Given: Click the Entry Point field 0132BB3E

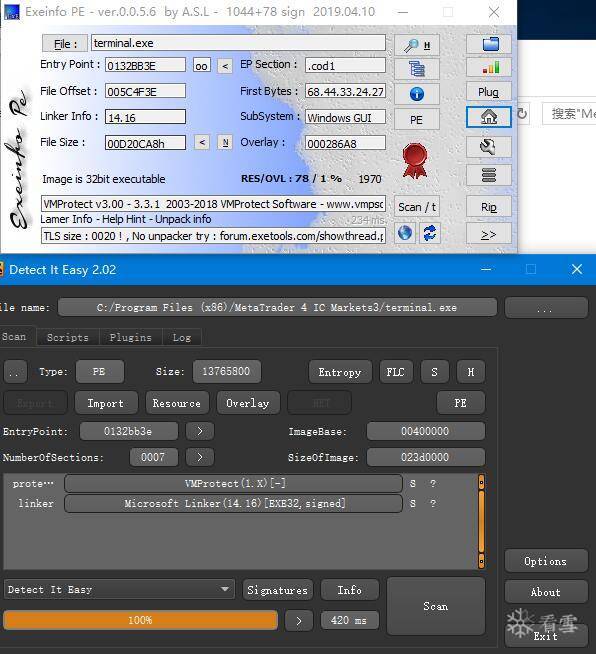Looking at the screenshot, I should (x=145, y=65).
